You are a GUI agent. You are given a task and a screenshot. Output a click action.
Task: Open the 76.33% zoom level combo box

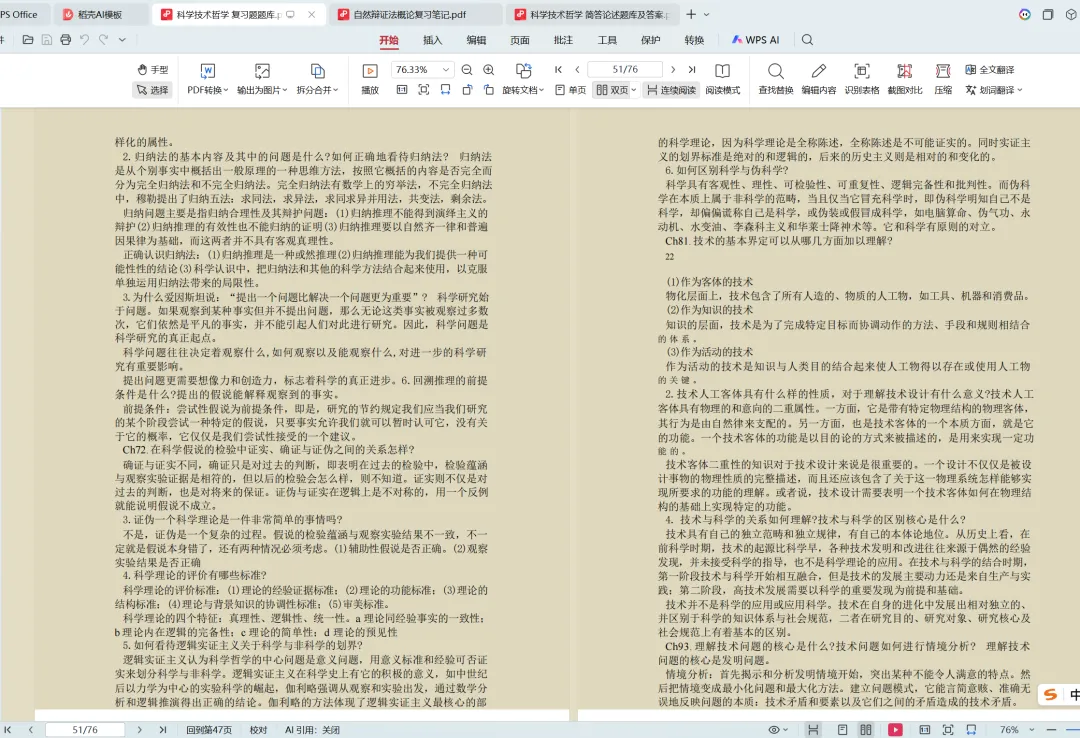point(422,70)
